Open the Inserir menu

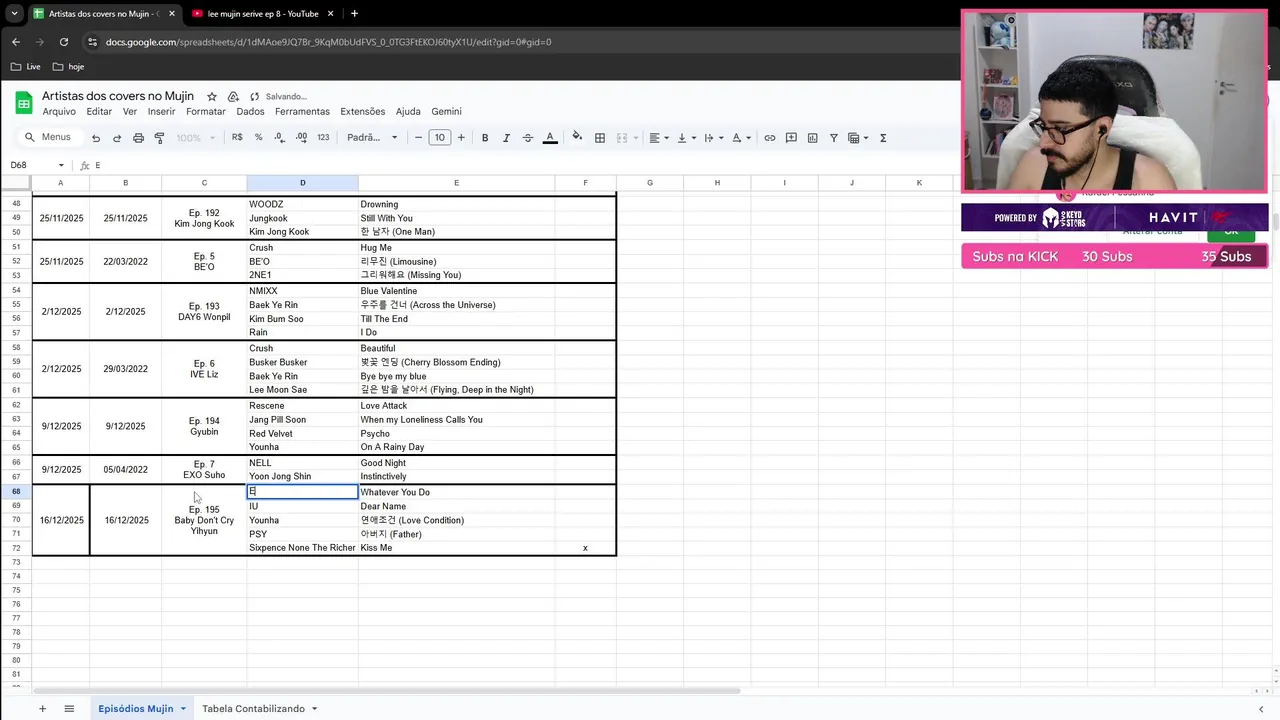coord(161,111)
